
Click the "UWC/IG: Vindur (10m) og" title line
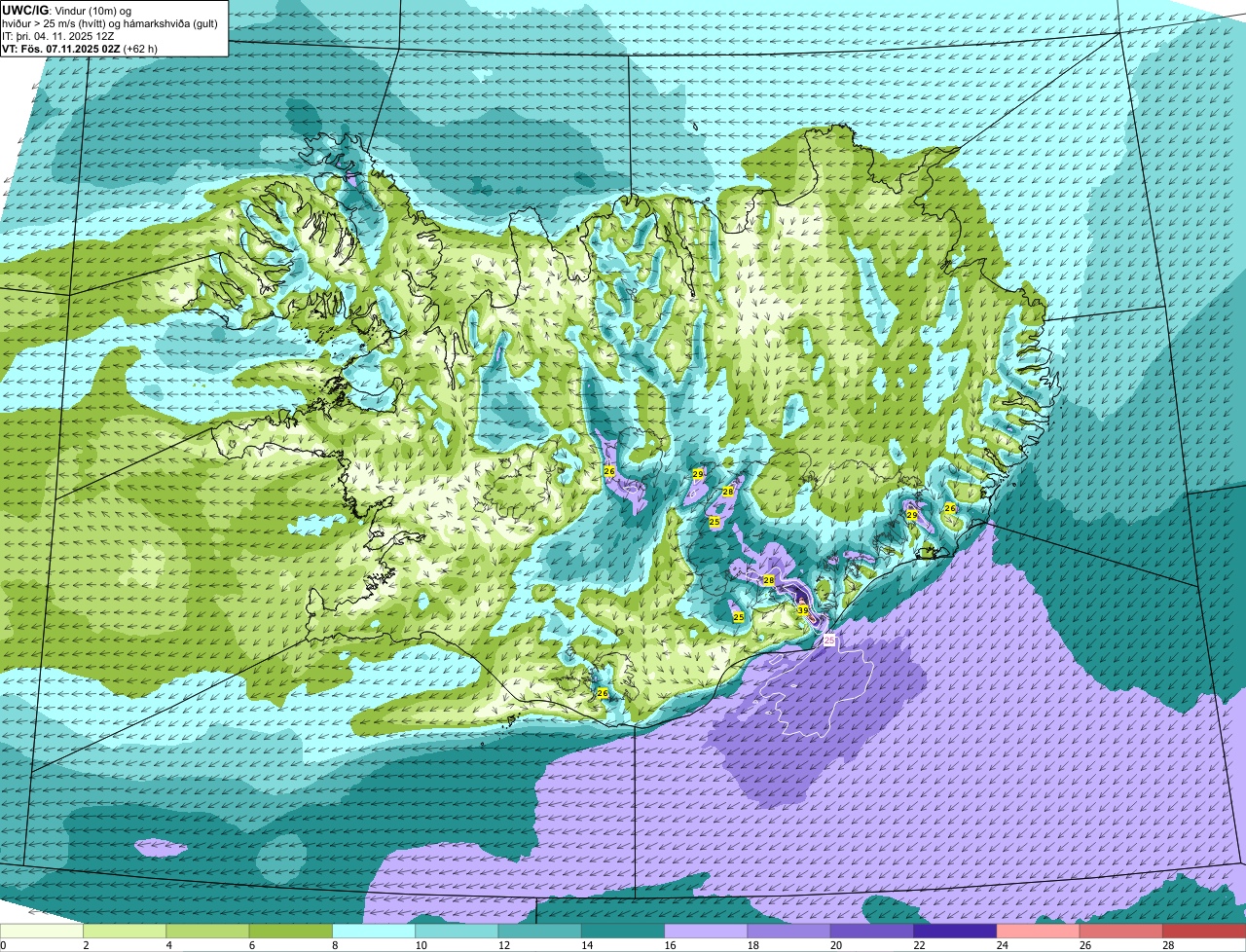tap(67, 10)
